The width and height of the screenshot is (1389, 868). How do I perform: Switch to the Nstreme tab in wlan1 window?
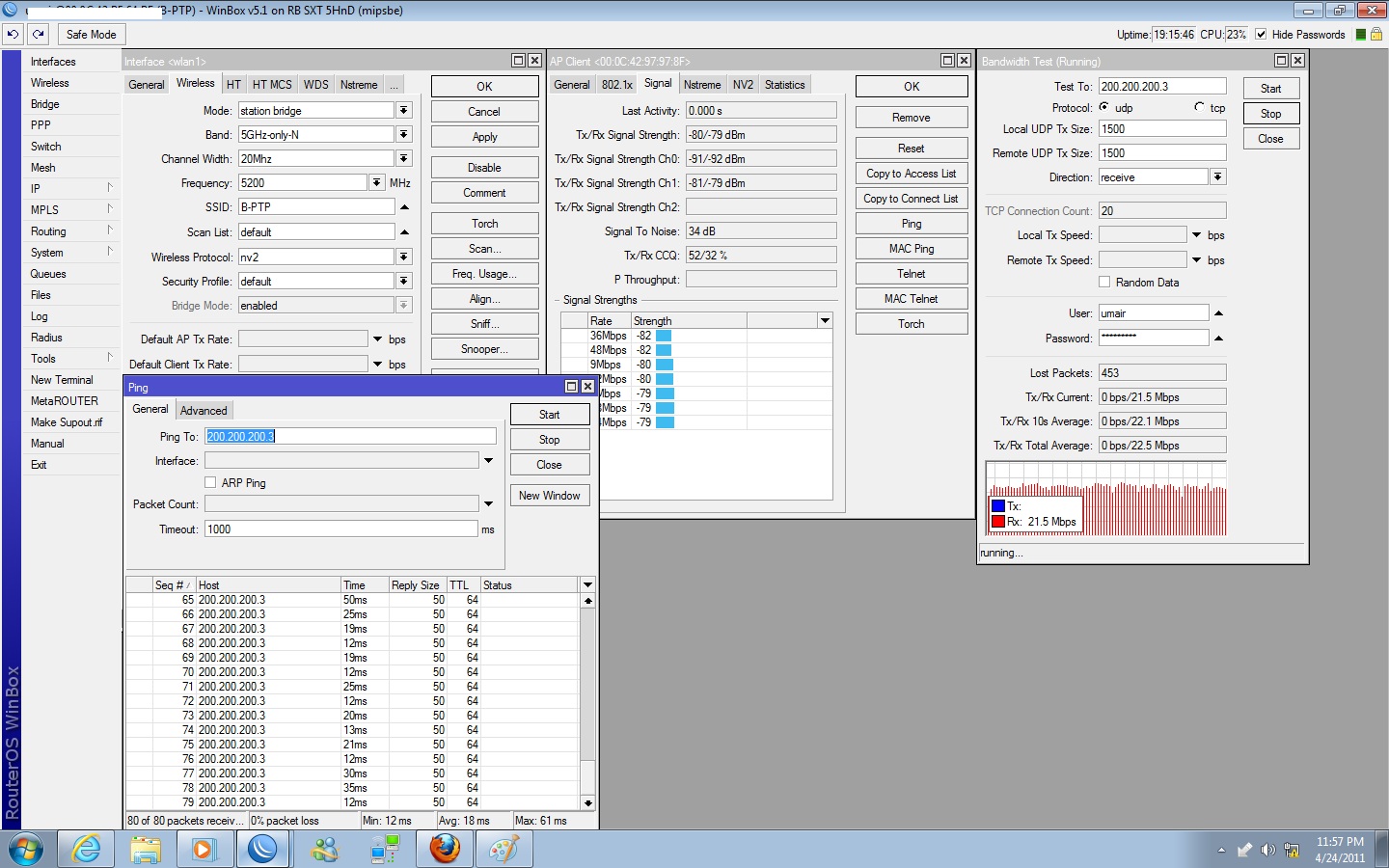(359, 85)
